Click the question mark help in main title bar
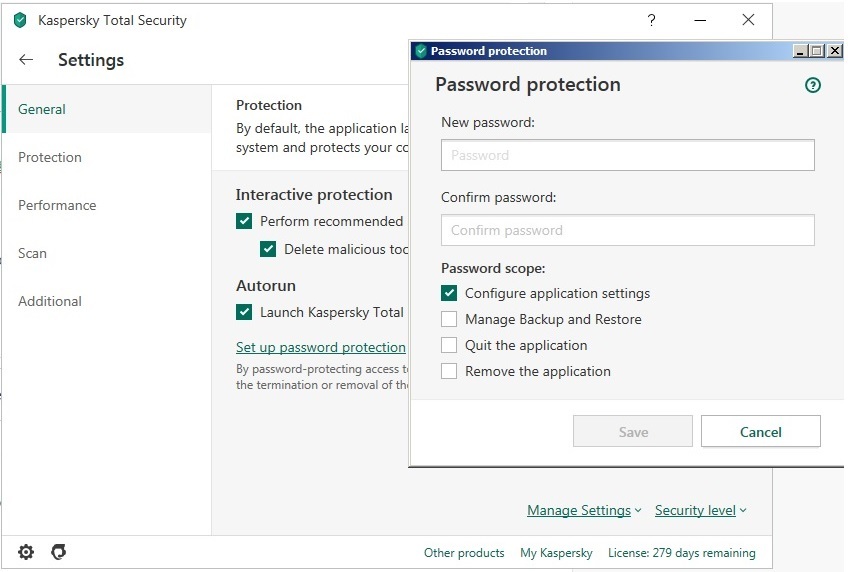 point(651,20)
